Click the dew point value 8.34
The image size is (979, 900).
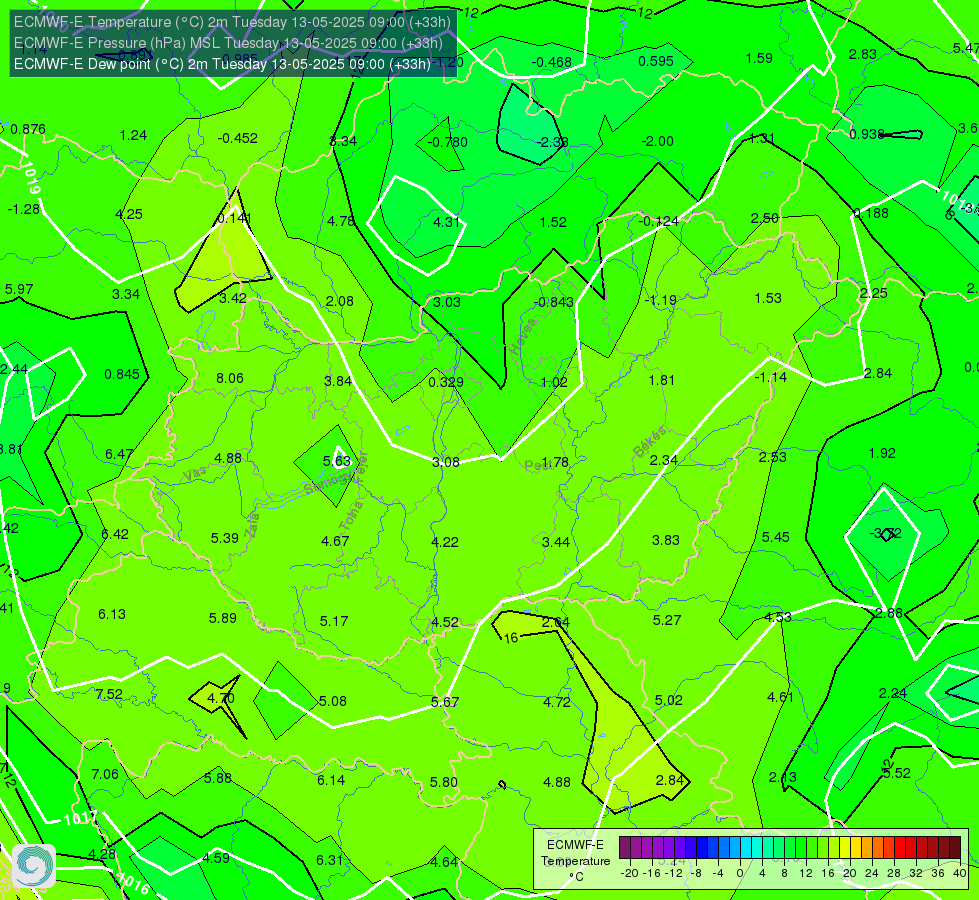point(343,141)
